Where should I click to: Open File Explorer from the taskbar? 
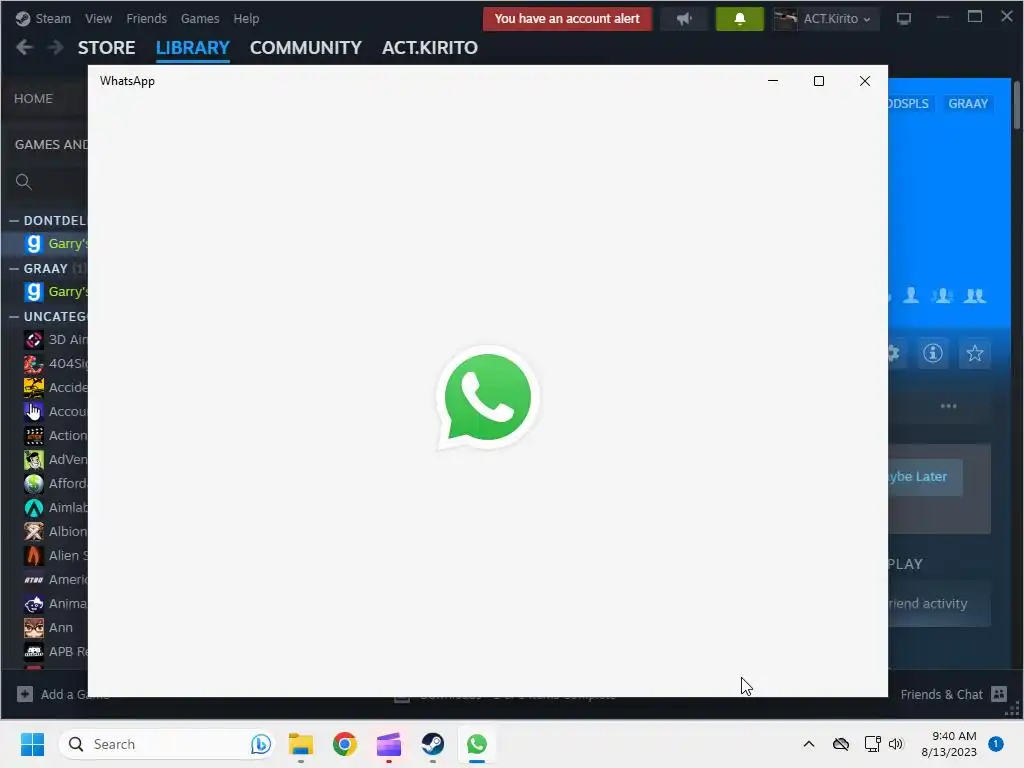pos(301,744)
